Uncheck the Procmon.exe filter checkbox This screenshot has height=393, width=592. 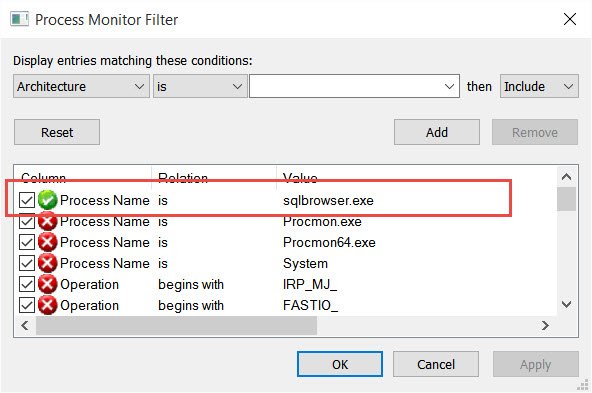click(27, 221)
